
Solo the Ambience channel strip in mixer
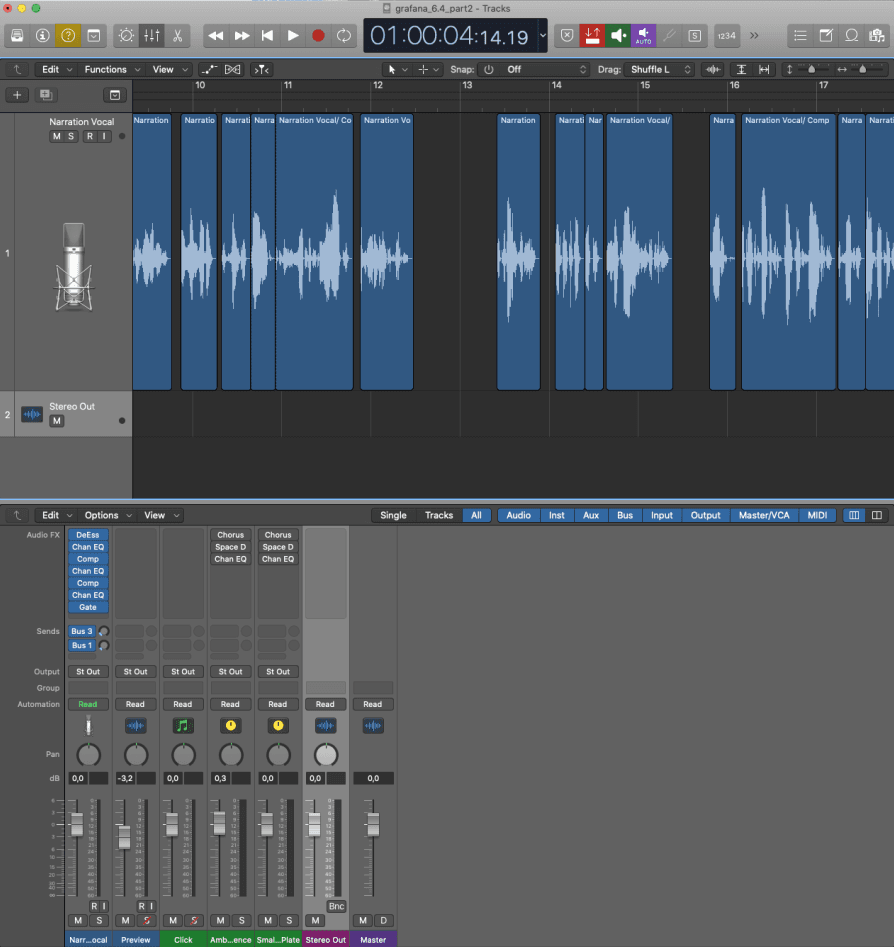click(241, 920)
